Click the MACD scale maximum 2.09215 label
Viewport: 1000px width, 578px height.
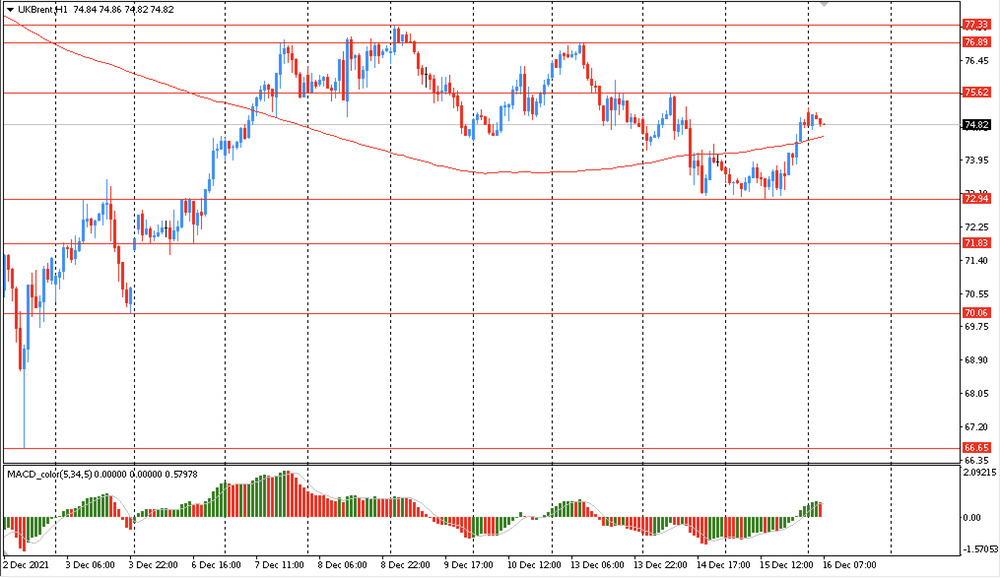(979, 471)
